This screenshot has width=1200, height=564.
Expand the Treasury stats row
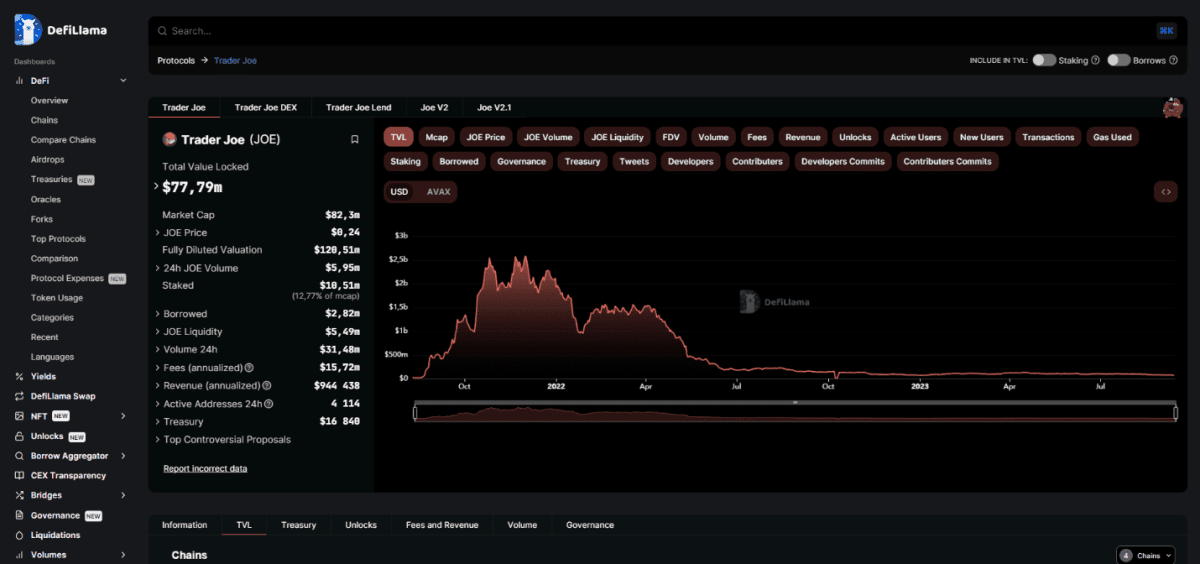click(158, 422)
